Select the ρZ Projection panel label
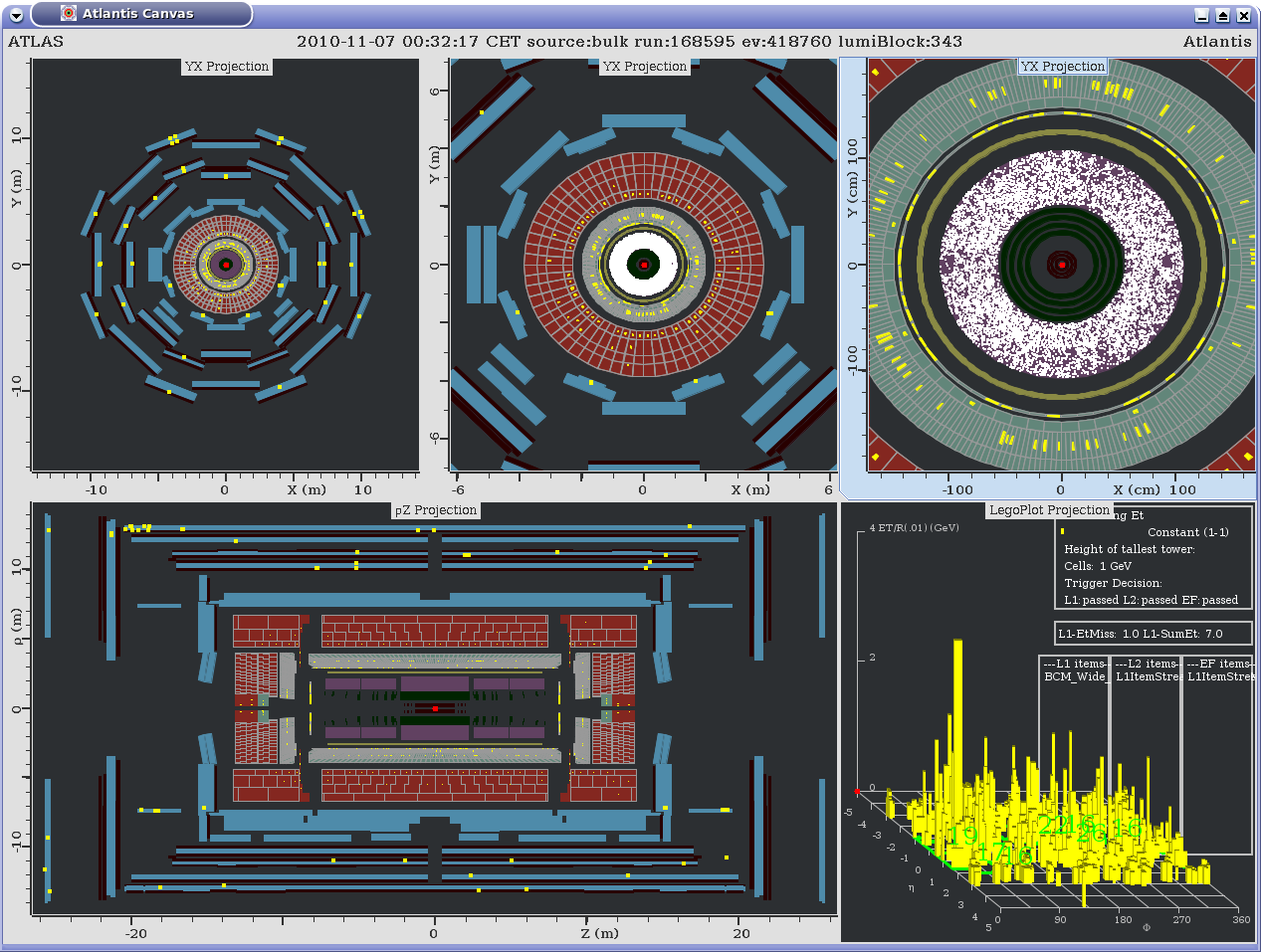The height and width of the screenshot is (952, 1261). click(x=436, y=510)
